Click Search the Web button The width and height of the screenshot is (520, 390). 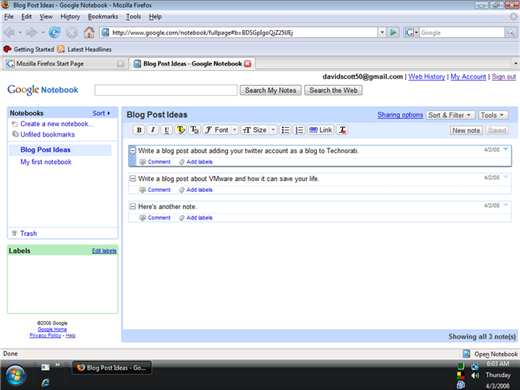point(333,90)
